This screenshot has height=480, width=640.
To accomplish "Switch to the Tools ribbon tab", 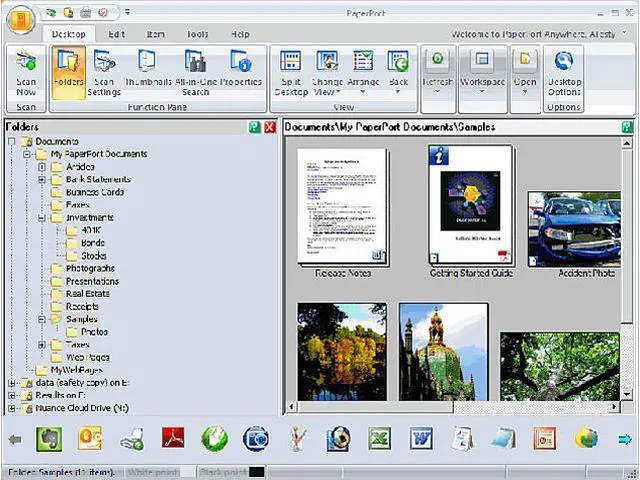I will coord(196,34).
